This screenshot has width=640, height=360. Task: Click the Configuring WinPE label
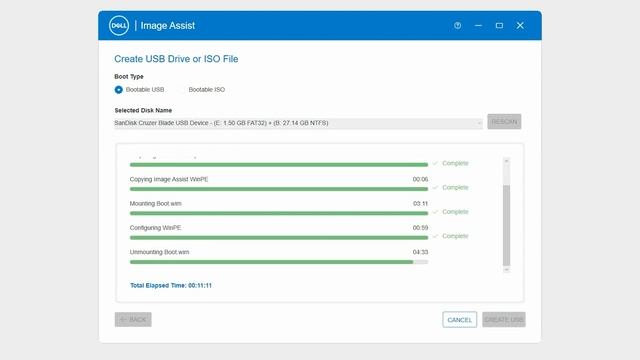(155, 228)
